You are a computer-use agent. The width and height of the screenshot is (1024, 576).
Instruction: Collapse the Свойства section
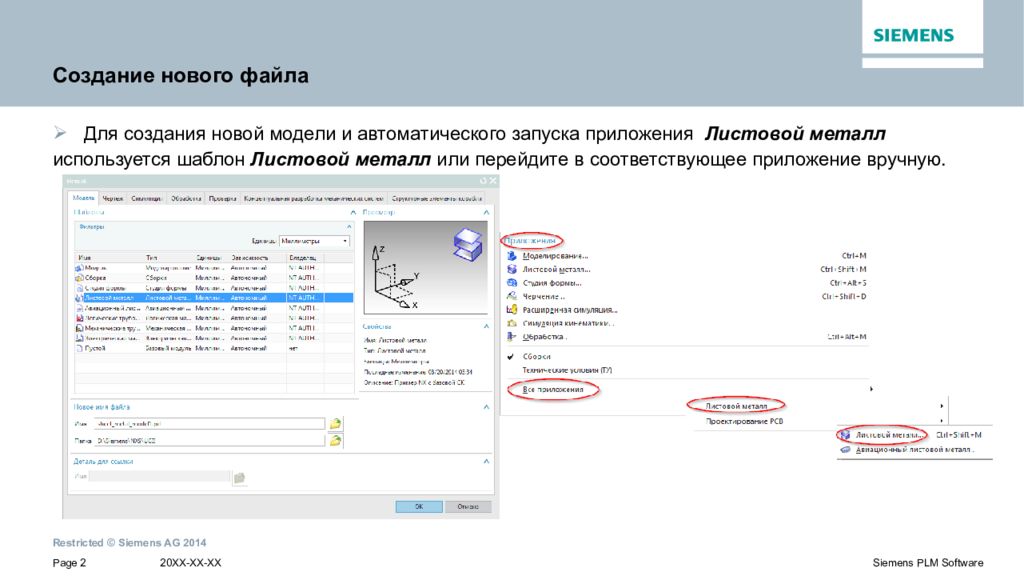pyautogui.click(x=486, y=326)
